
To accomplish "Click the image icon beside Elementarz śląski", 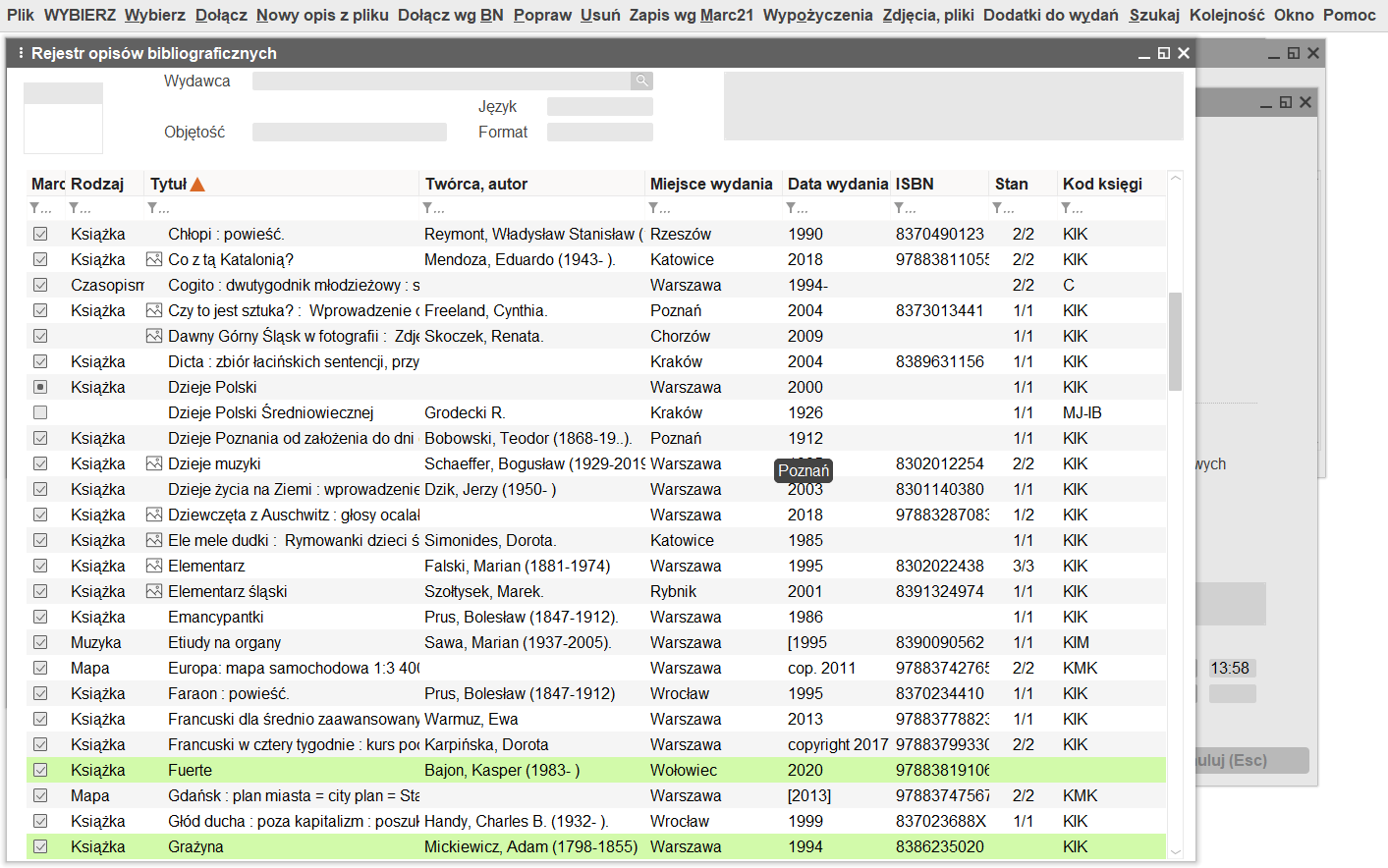I will click(154, 591).
